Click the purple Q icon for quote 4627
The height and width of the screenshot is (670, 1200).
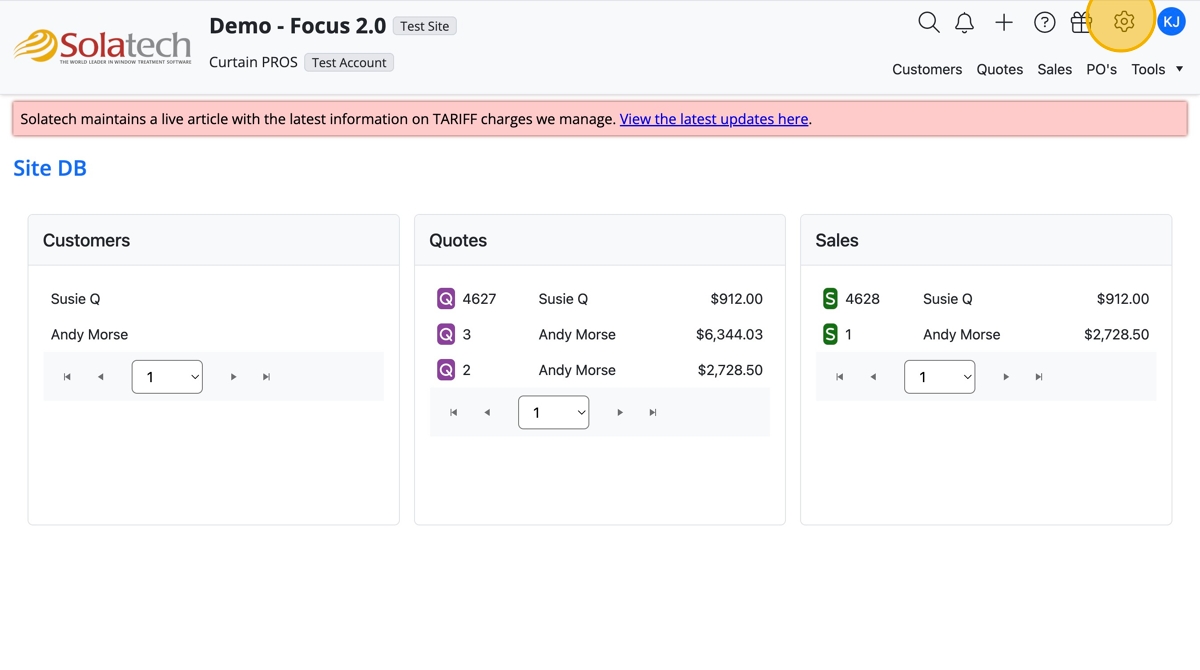[446, 298]
